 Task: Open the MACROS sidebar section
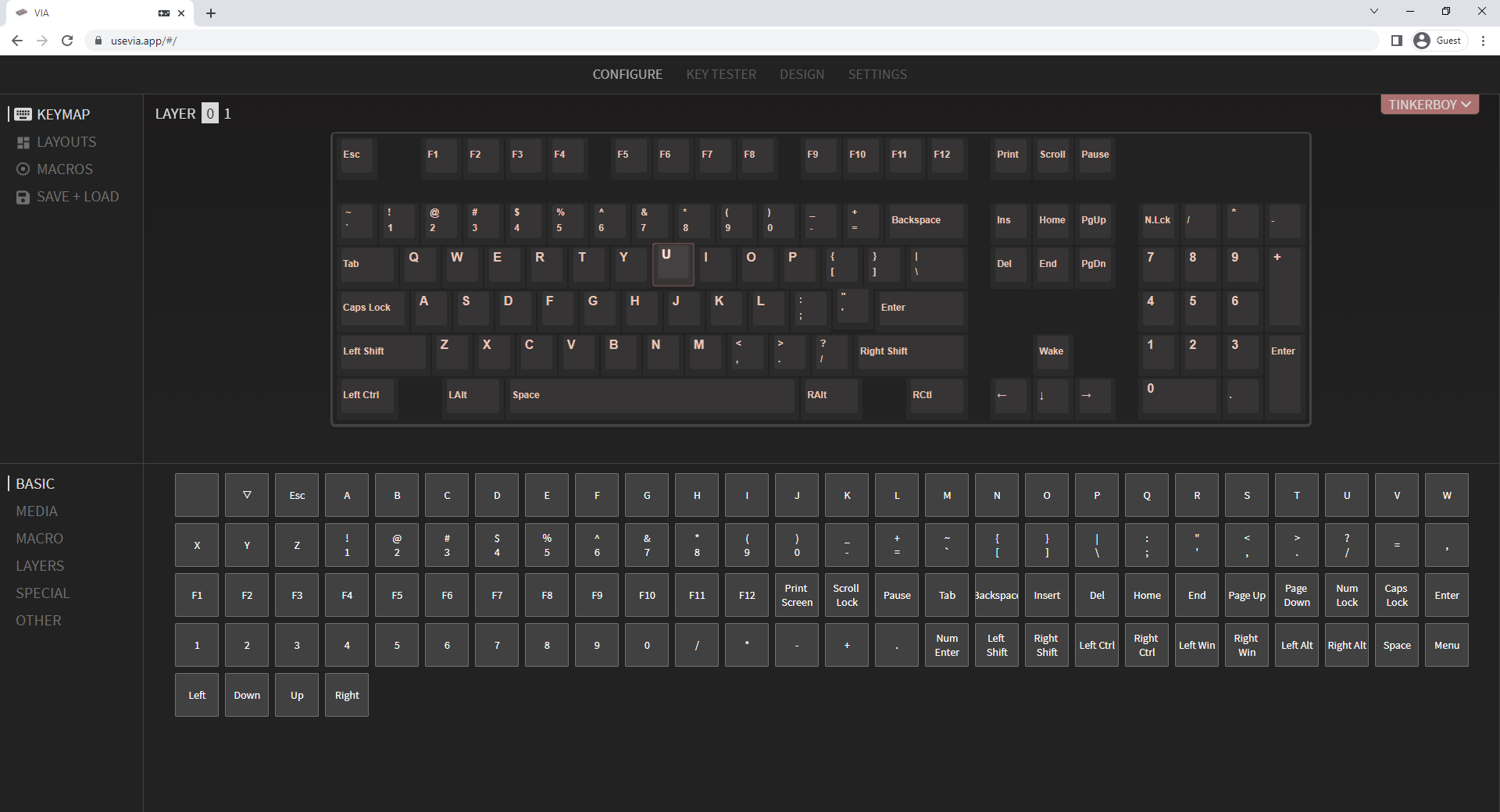55,169
